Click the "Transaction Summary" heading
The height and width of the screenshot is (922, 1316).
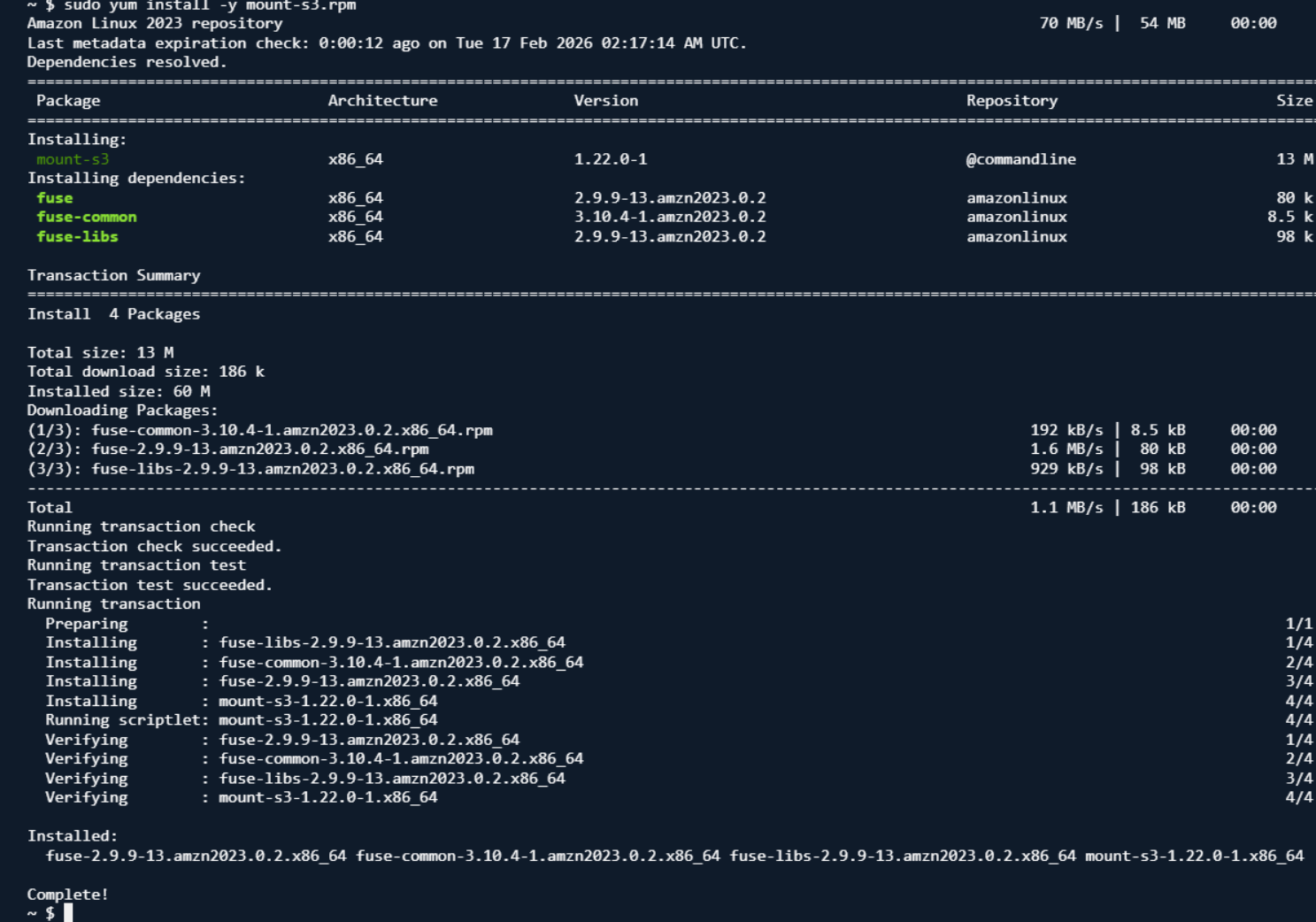pyautogui.click(x=114, y=275)
